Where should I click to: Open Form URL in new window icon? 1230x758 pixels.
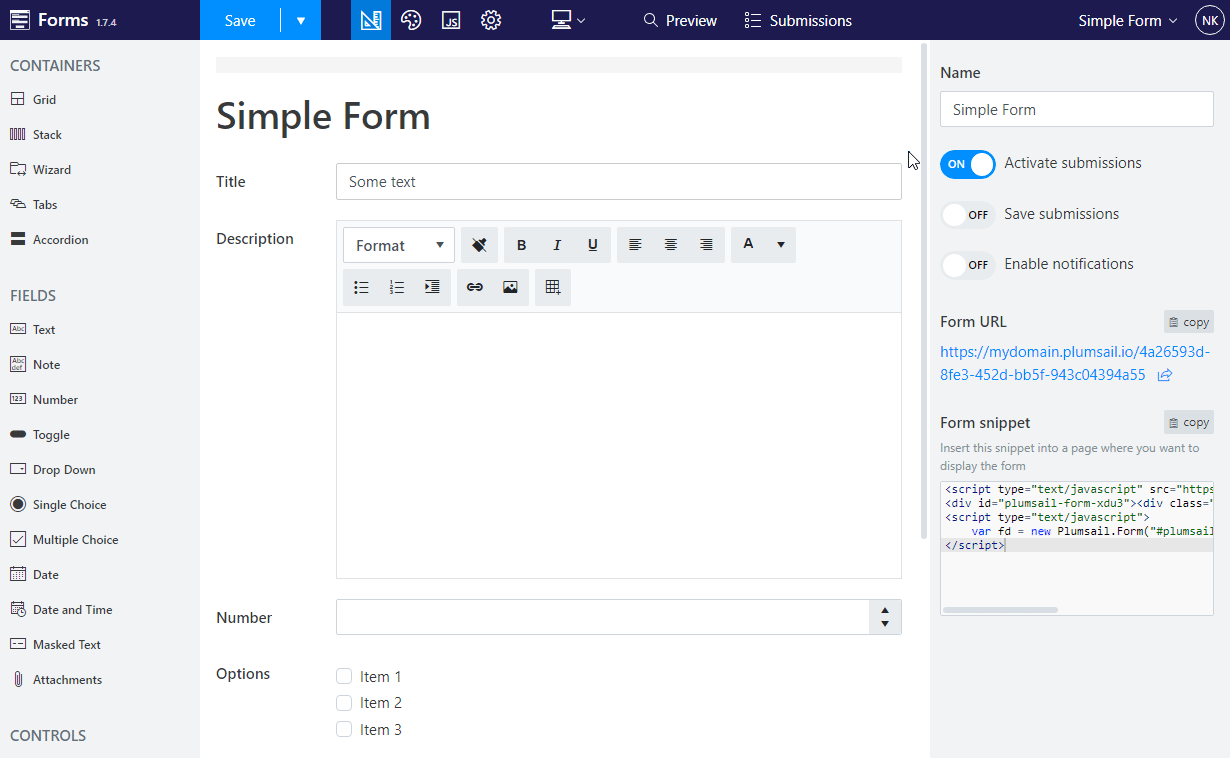pos(1164,375)
